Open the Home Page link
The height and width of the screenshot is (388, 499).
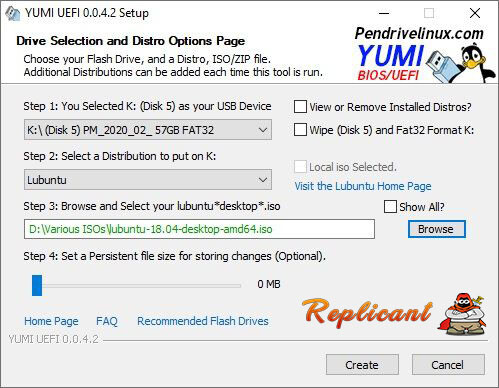[51, 321]
